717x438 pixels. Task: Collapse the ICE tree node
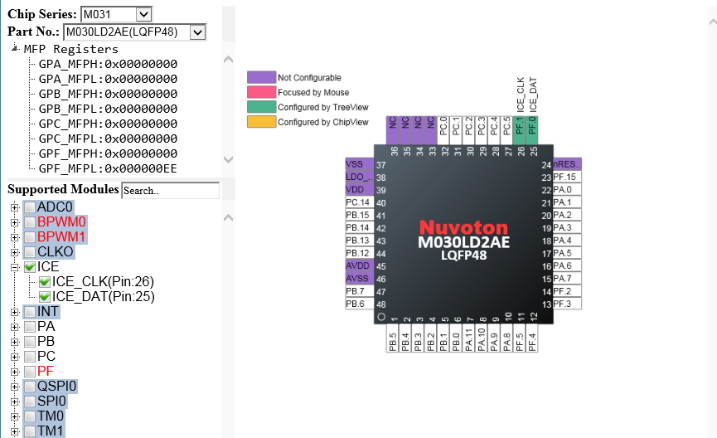click(15, 267)
